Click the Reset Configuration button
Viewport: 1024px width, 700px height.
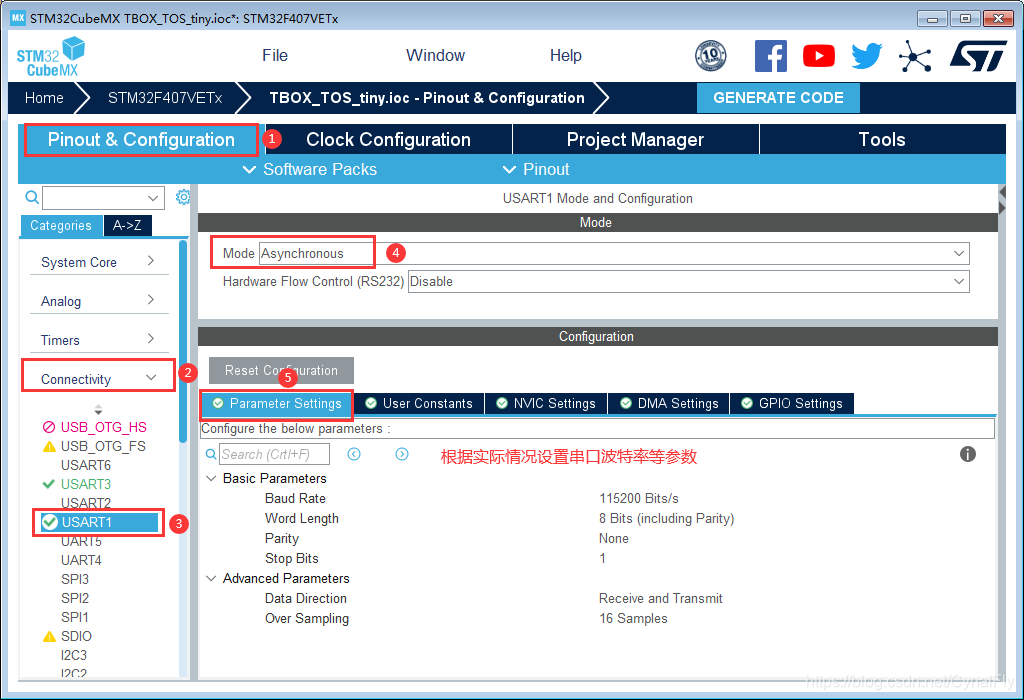pyautogui.click(x=281, y=370)
